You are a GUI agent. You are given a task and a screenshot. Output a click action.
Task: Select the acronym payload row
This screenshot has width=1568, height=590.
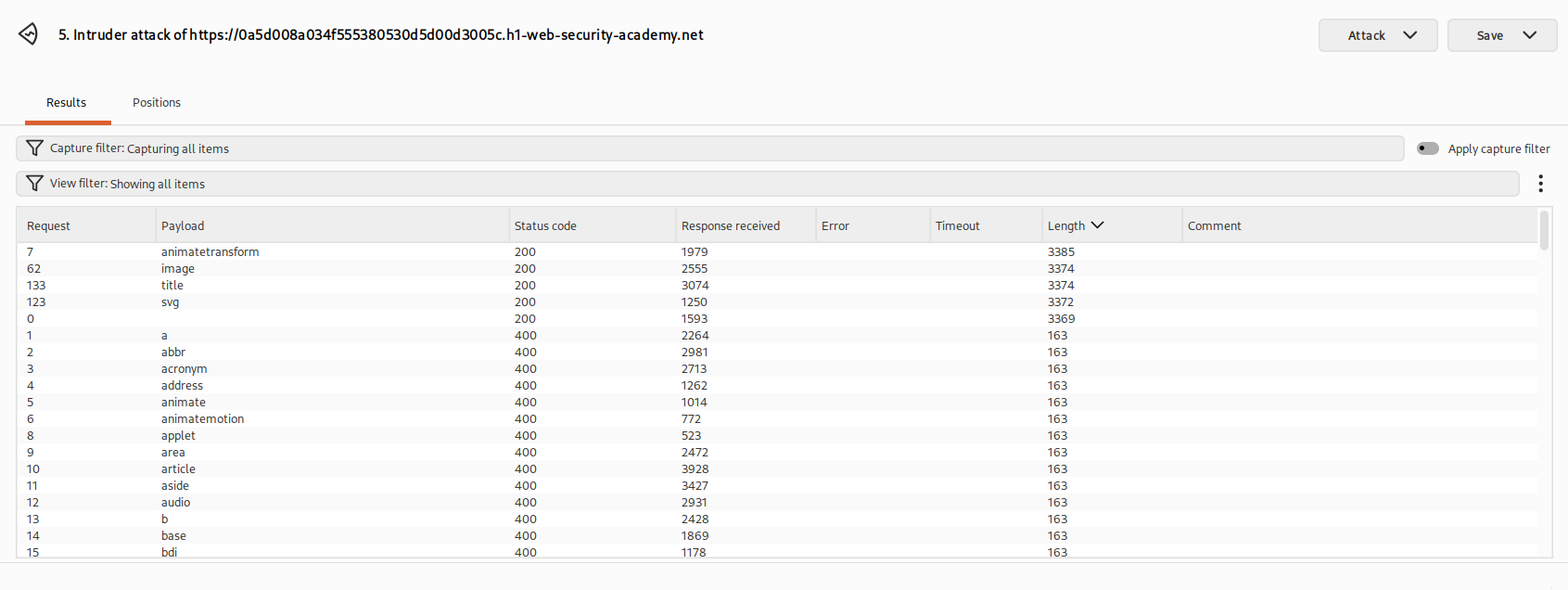point(777,369)
